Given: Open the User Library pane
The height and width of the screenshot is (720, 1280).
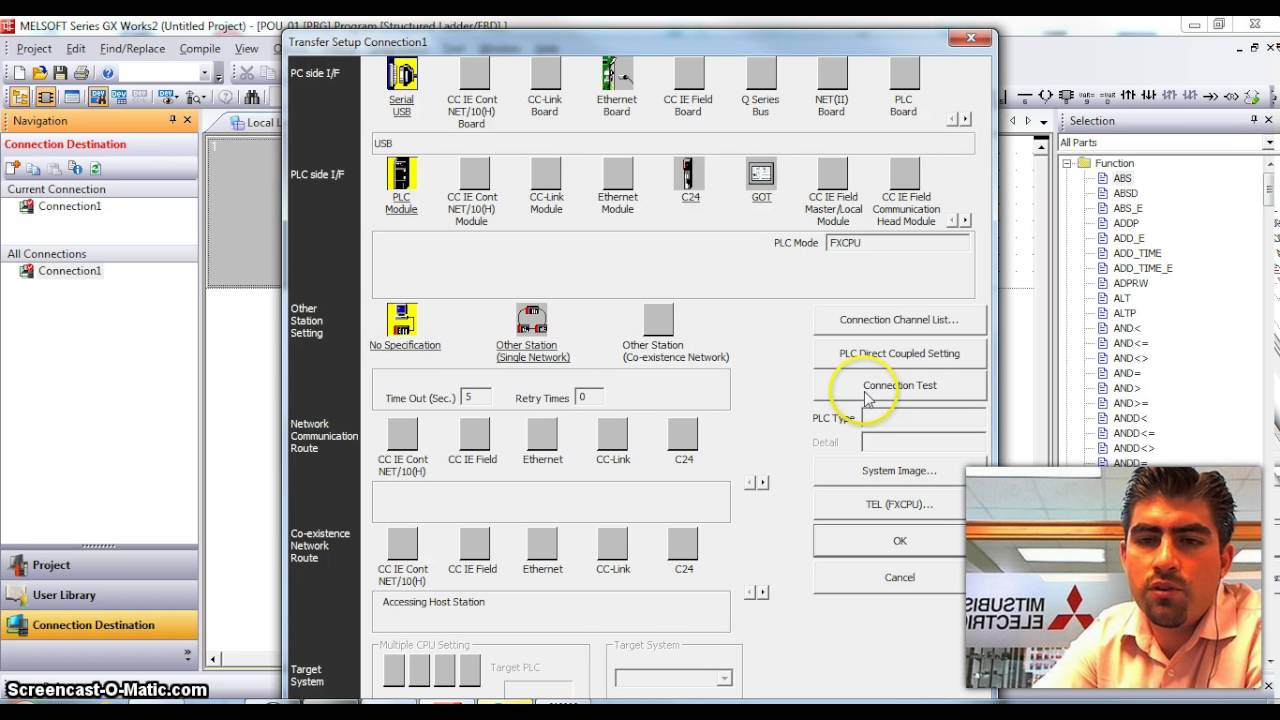Looking at the screenshot, I should tap(99, 595).
